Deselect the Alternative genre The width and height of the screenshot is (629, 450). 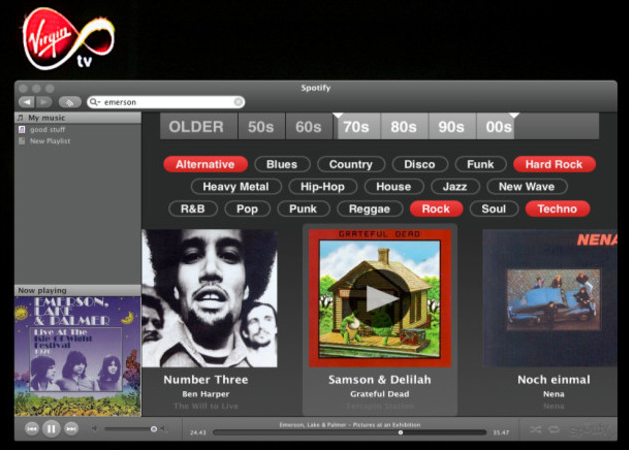pos(205,164)
